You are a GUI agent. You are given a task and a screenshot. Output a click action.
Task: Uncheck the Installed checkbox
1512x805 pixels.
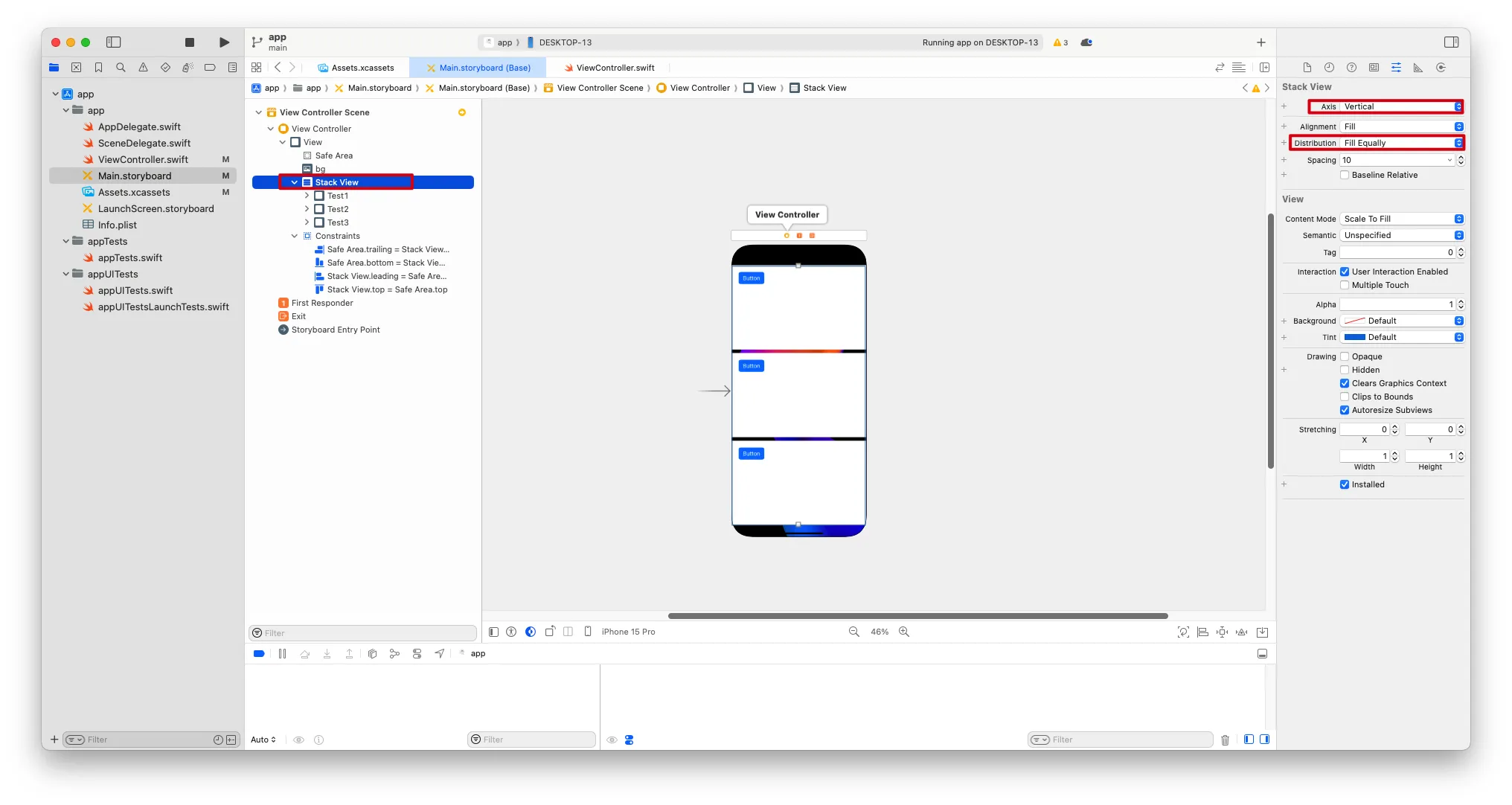coord(1345,485)
